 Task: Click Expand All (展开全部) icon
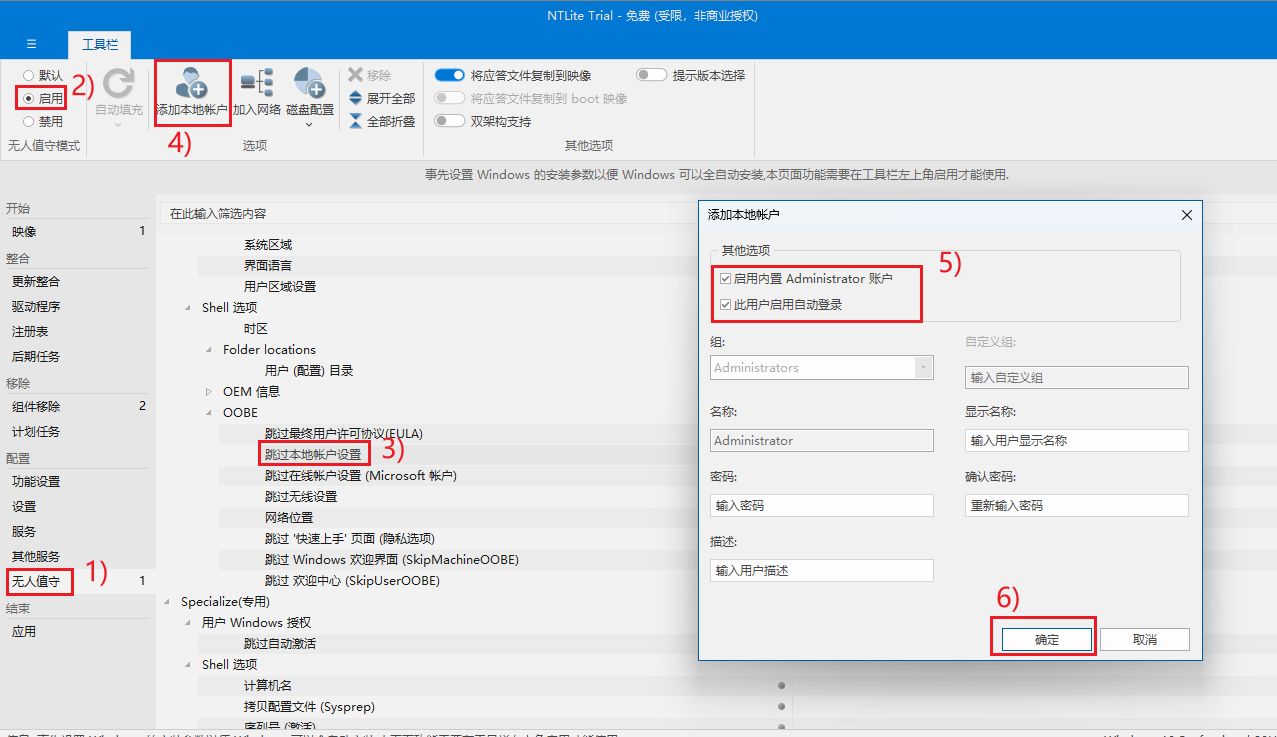pos(355,98)
